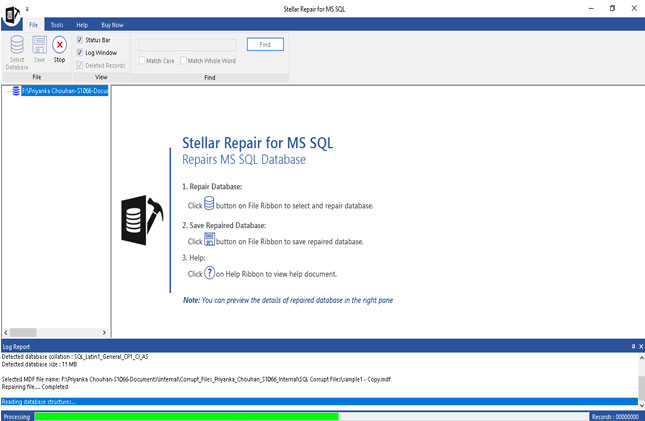Click the large database hammer logo

click(142, 220)
